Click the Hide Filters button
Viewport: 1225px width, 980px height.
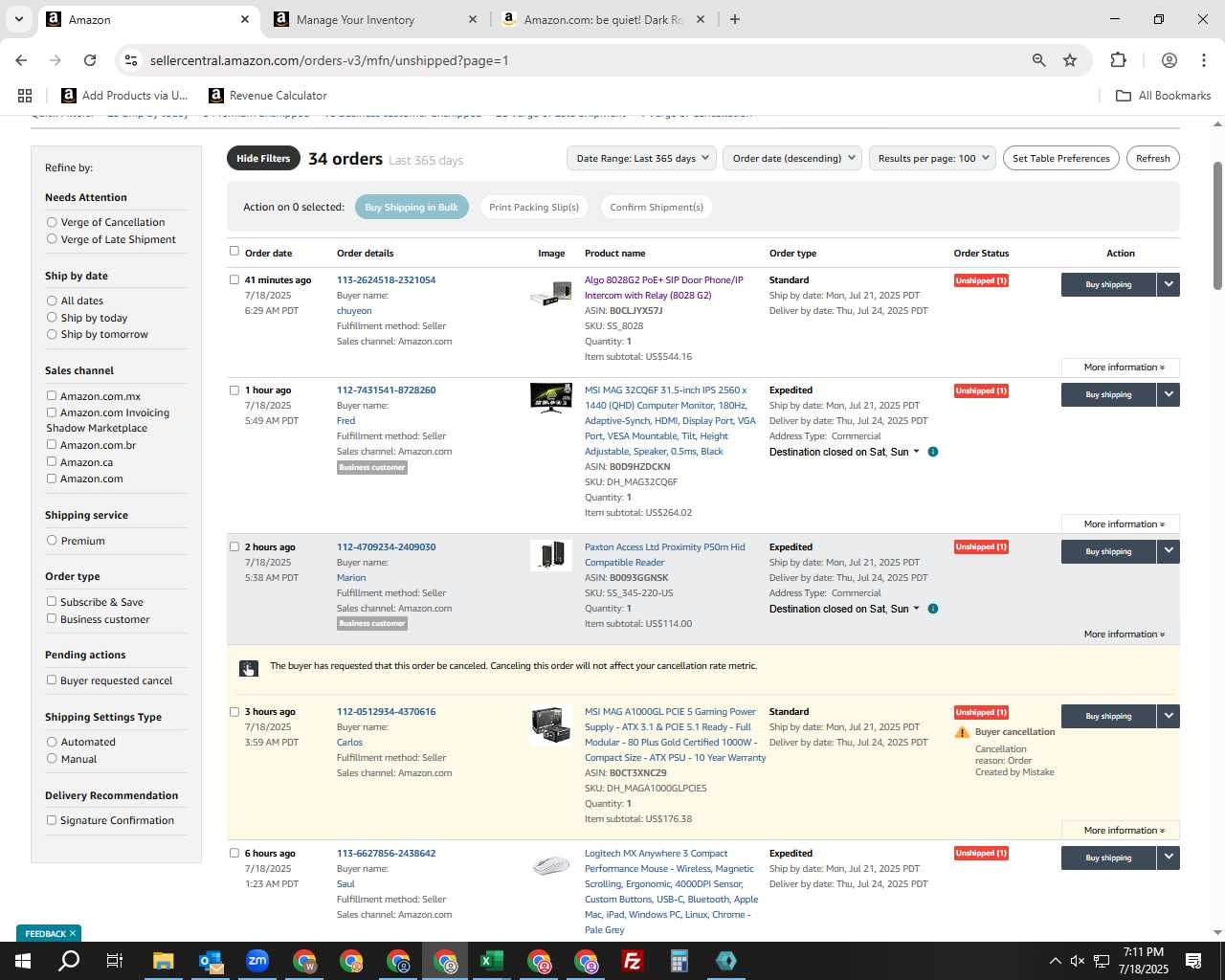click(263, 159)
